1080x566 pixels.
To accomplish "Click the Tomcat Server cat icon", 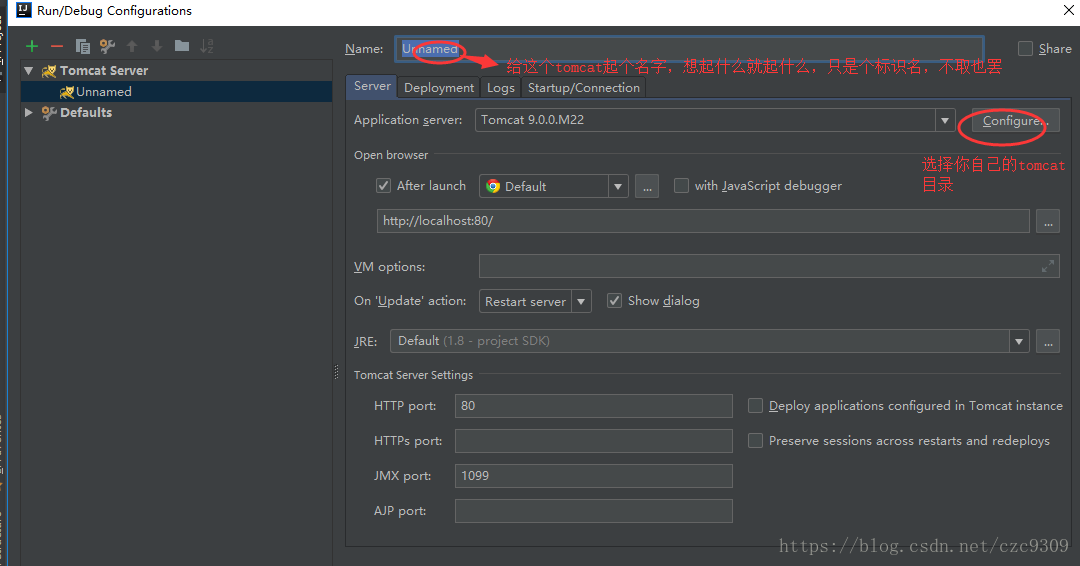I will (x=49, y=71).
